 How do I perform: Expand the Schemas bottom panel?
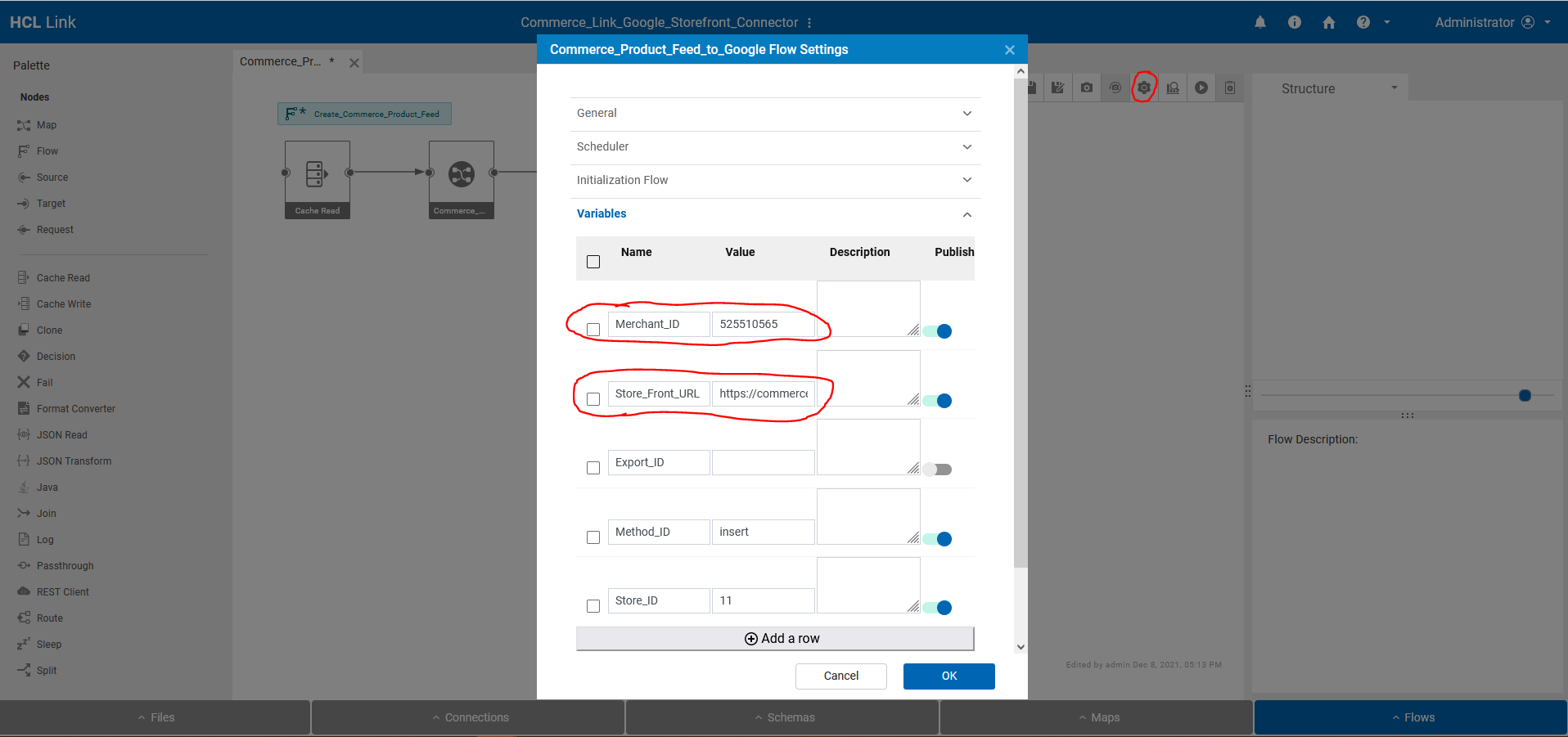coord(783,717)
